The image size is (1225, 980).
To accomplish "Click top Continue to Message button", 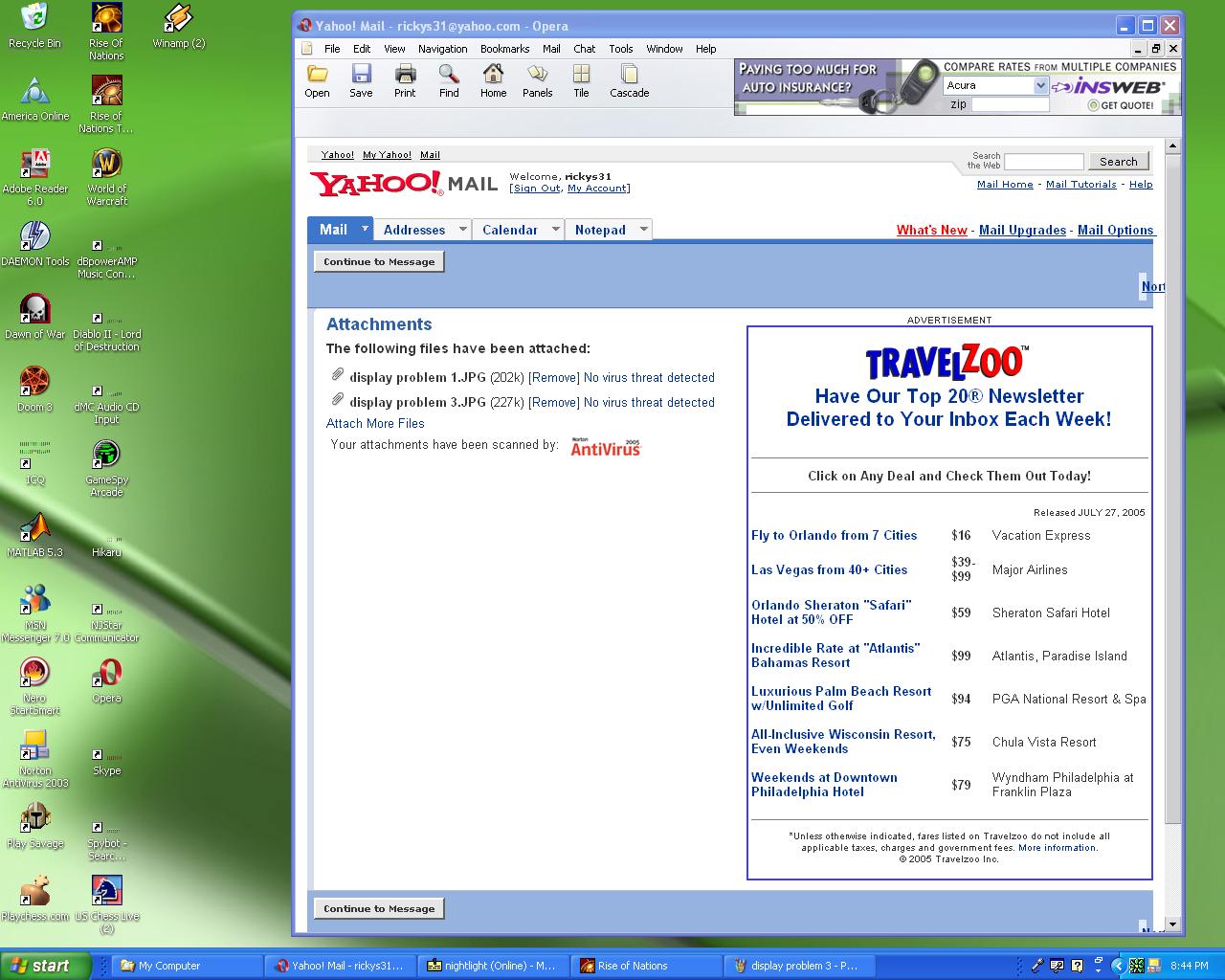I will (379, 261).
